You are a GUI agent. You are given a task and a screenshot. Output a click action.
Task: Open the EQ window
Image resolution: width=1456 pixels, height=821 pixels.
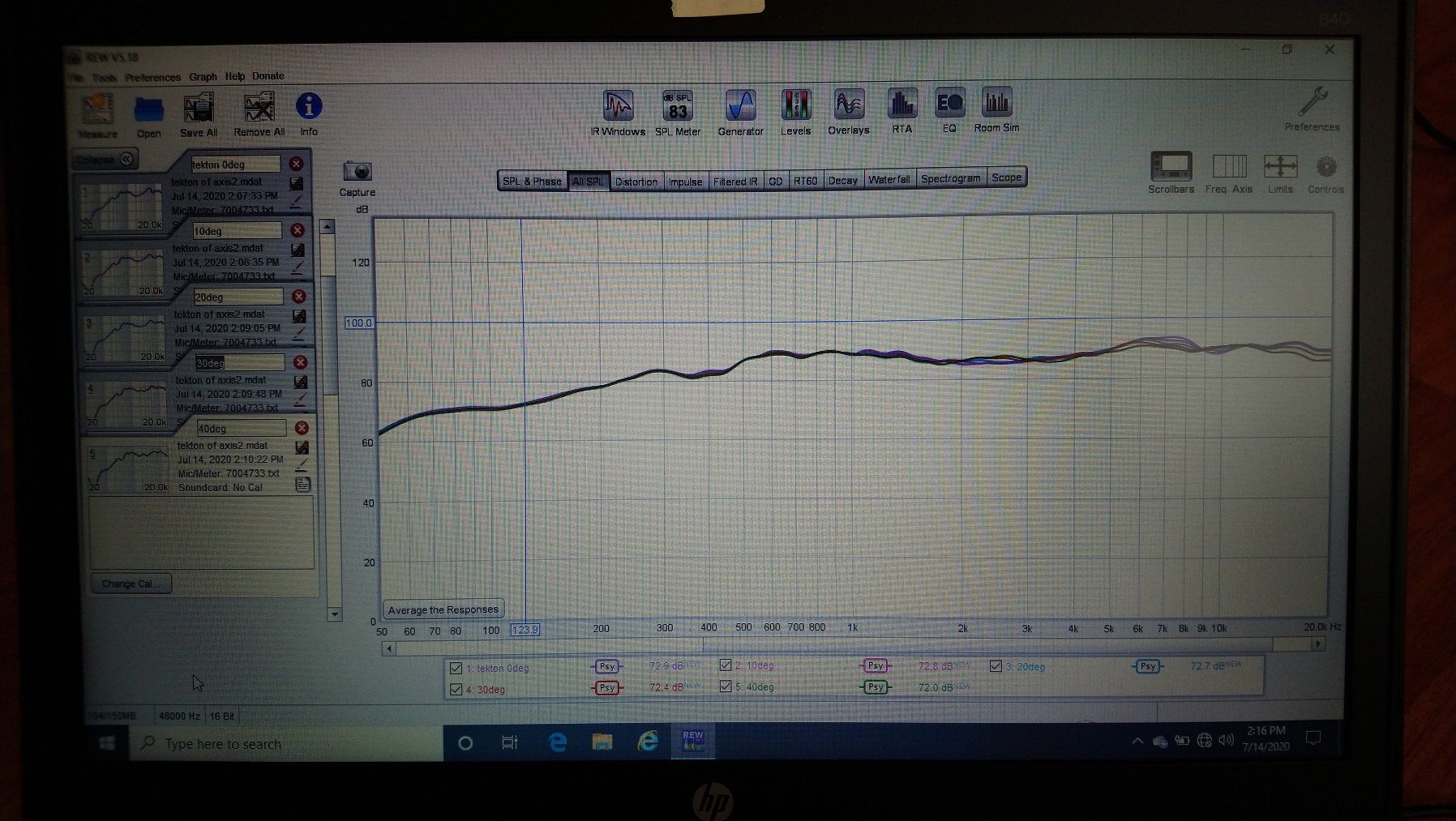[x=949, y=110]
